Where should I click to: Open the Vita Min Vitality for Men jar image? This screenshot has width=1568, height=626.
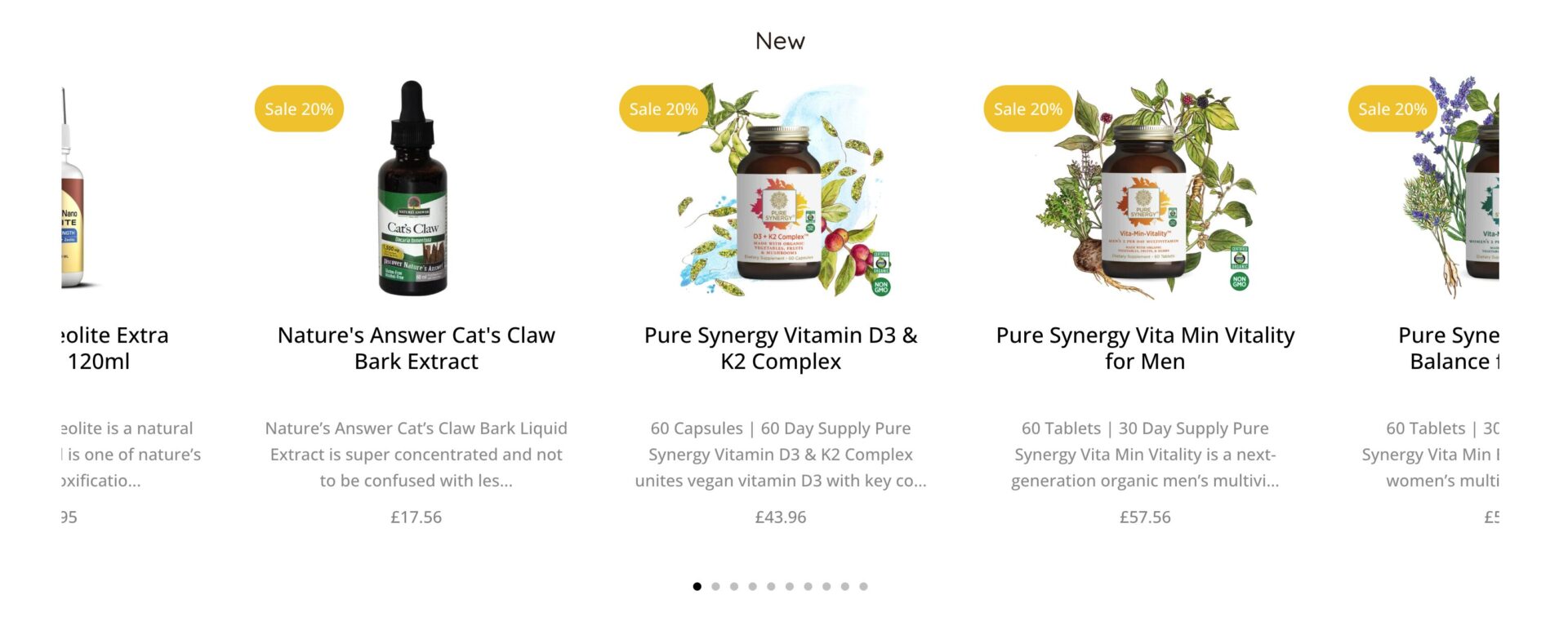click(1145, 189)
